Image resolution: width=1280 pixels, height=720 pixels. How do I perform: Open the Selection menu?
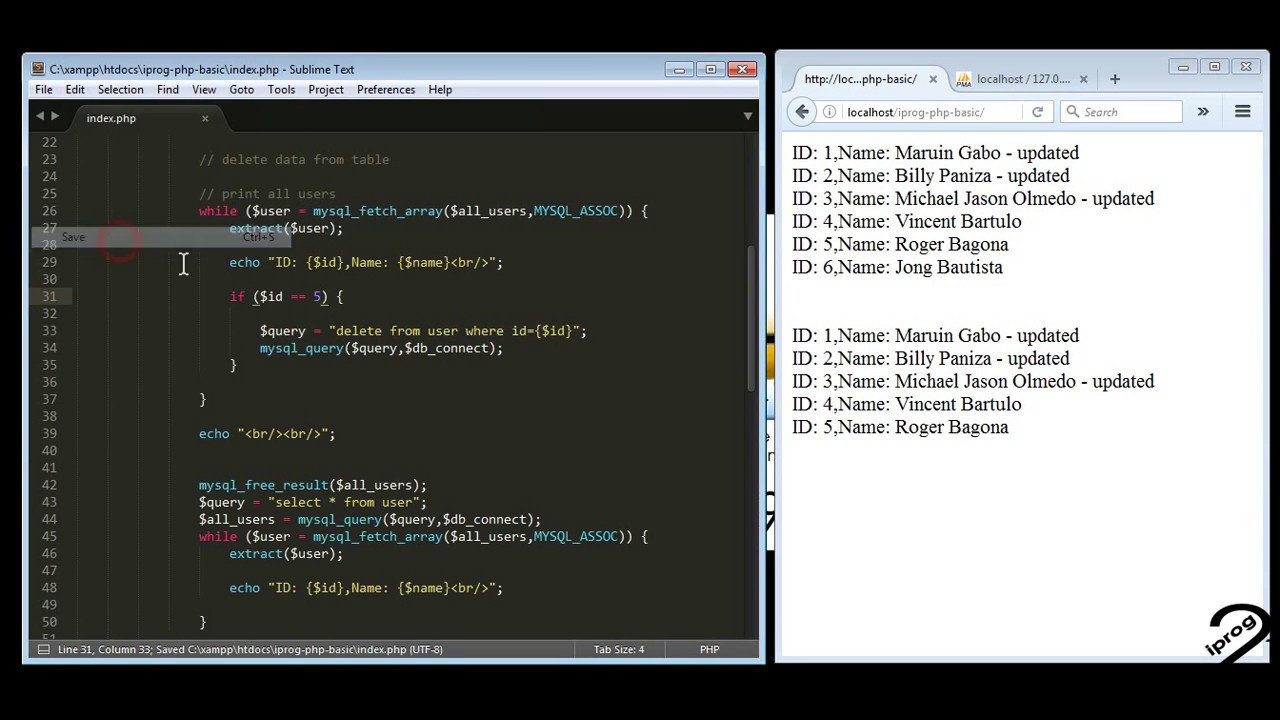(x=120, y=89)
